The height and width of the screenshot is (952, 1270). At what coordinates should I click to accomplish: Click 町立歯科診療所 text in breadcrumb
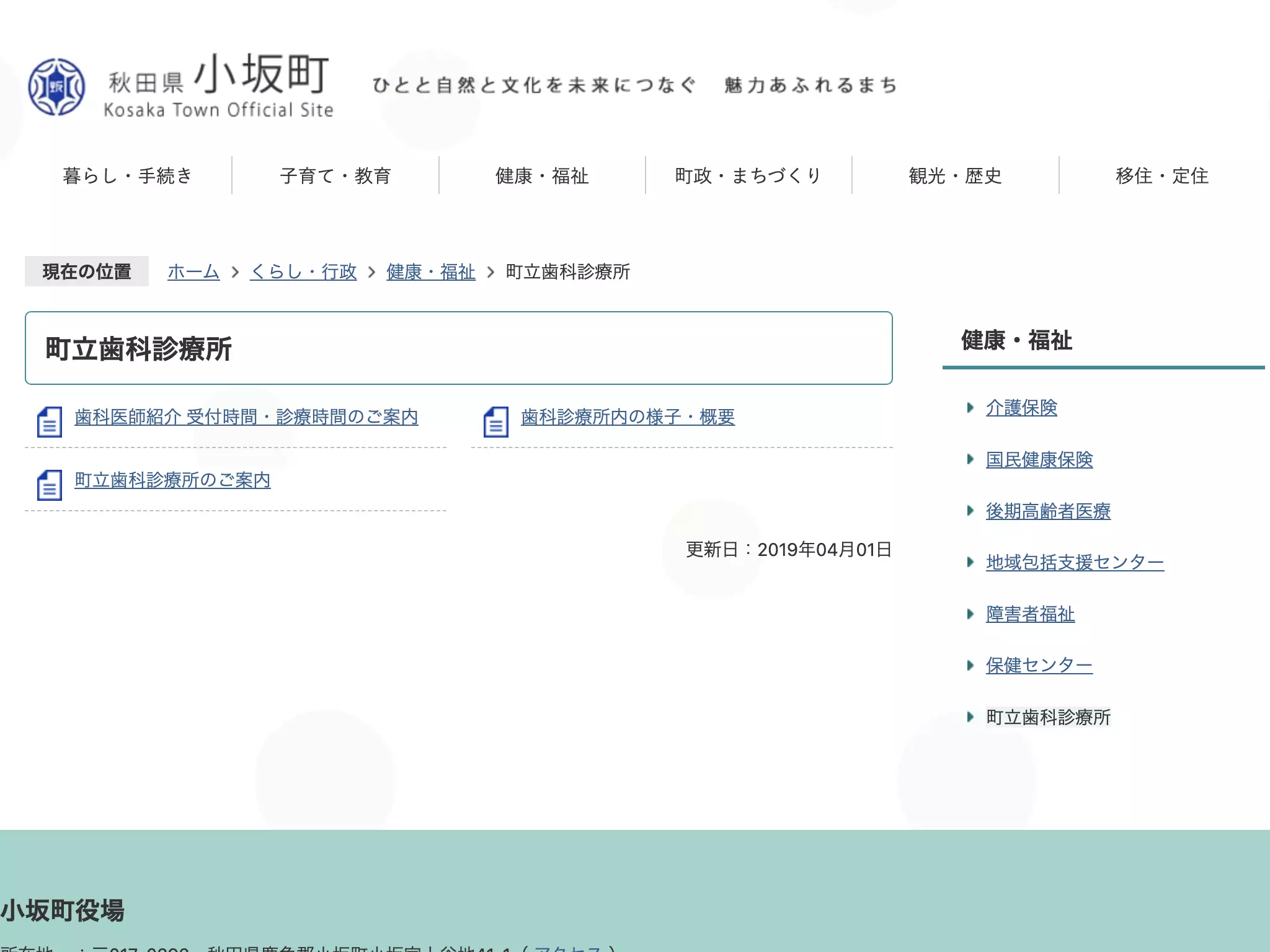point(567,271)
